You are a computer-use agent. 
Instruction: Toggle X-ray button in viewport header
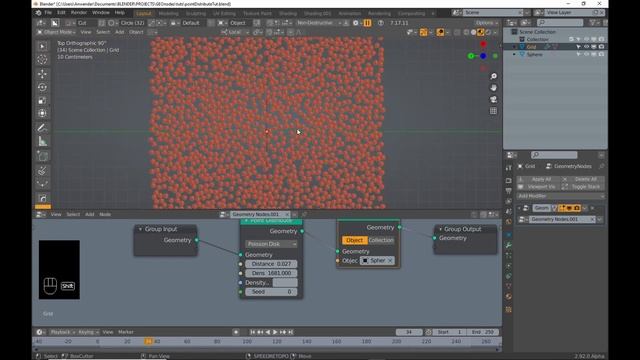pyautogui.click(x=457, y=32)
